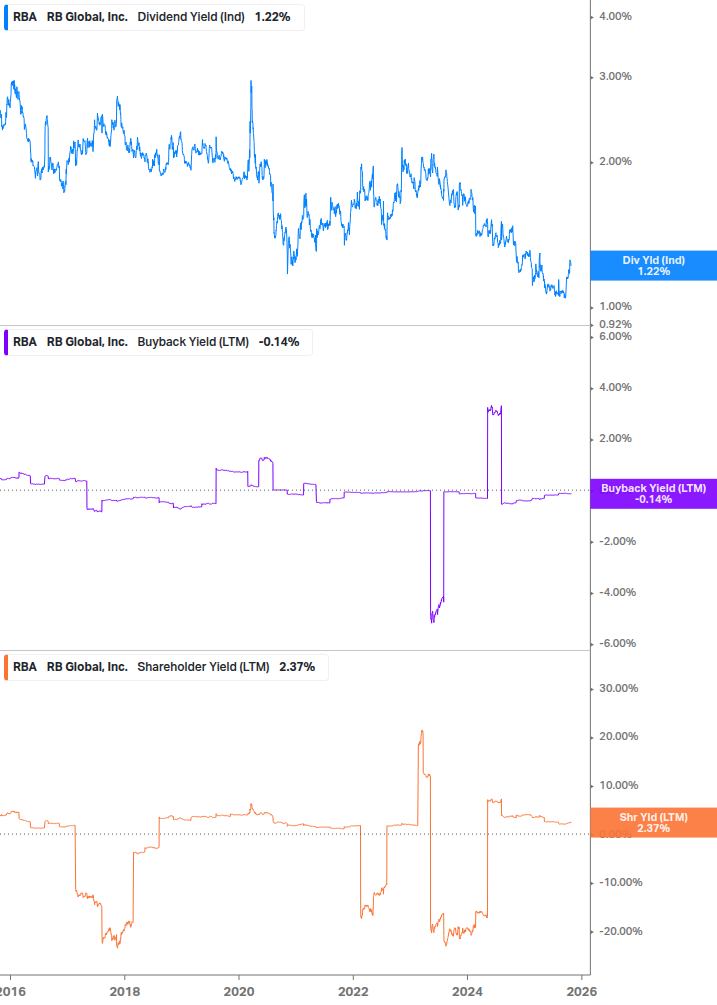Click the 30.00% label on the shareholder yield axis

click(x=617, y=688)
